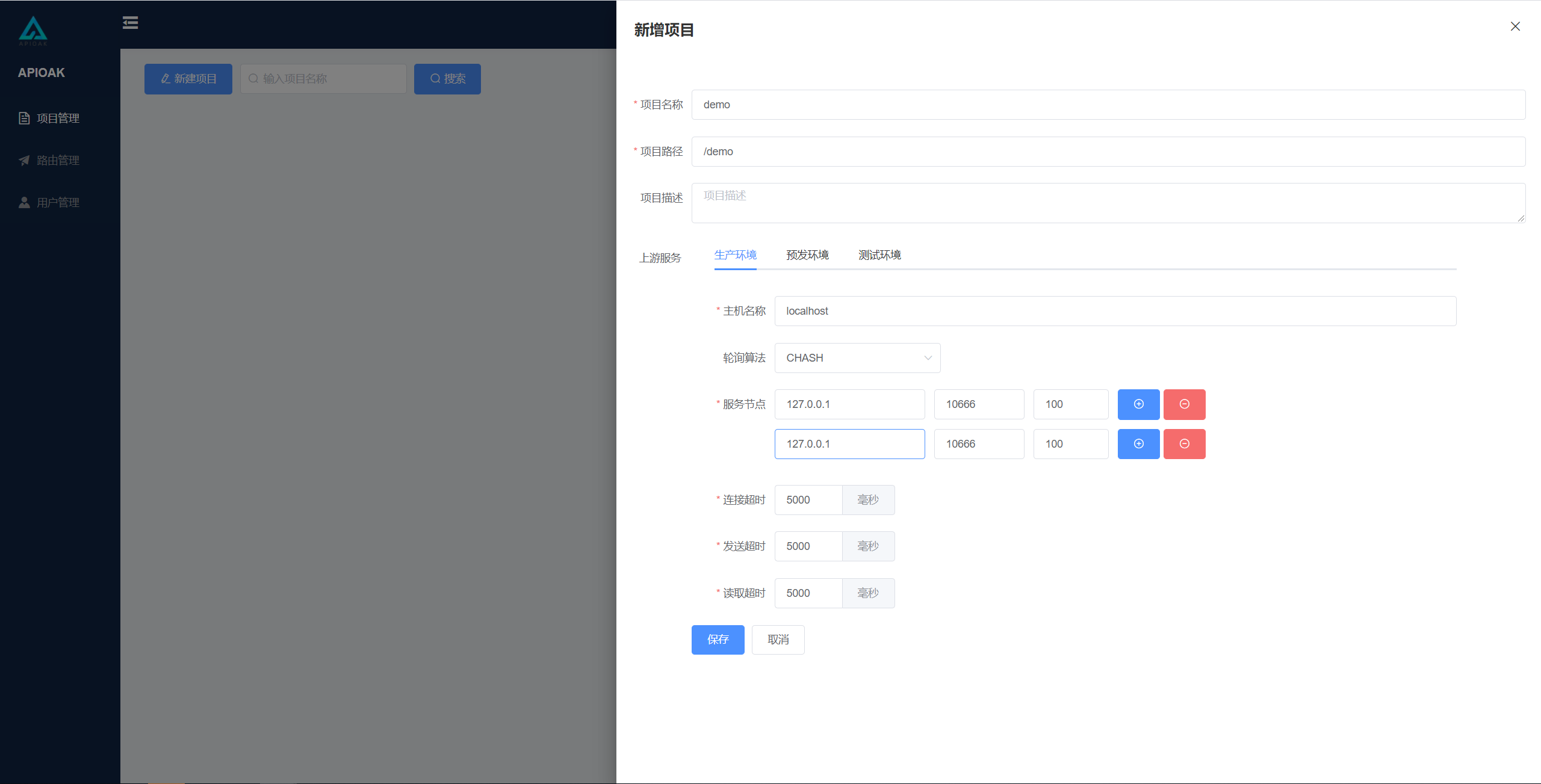Click the 上游服务 label

coord(660,258)
